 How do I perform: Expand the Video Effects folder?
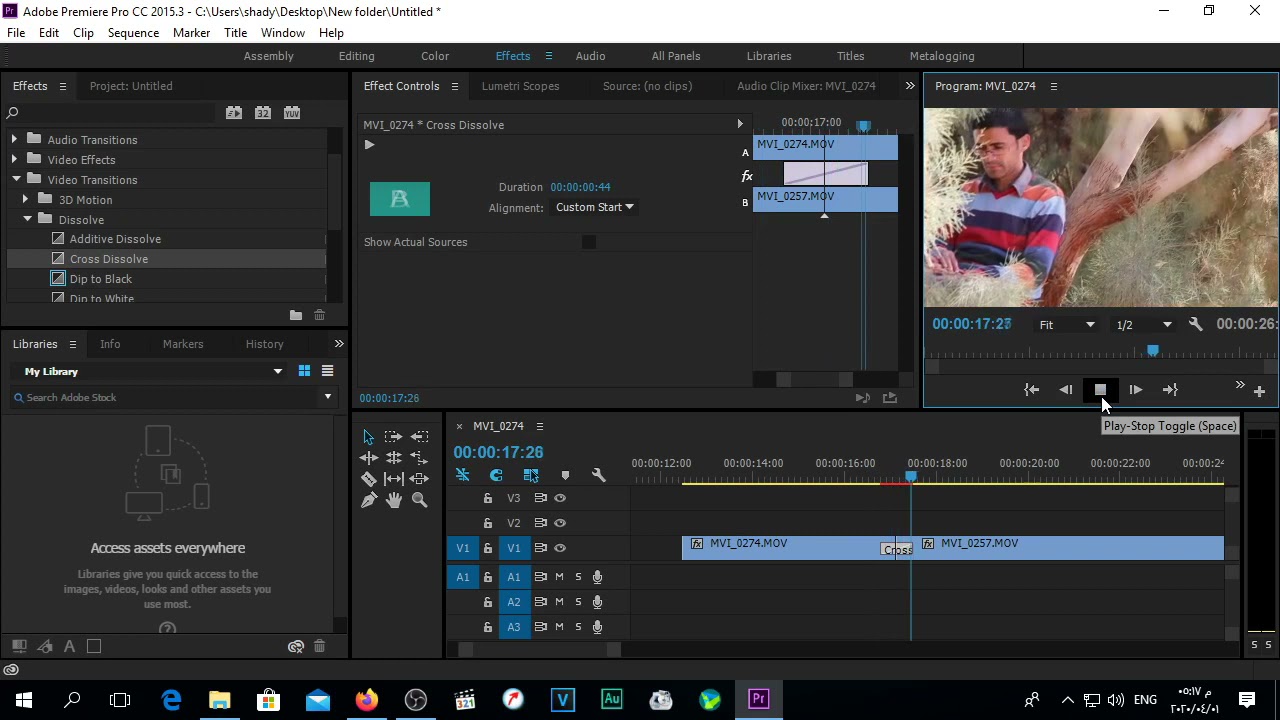(14, 160)
